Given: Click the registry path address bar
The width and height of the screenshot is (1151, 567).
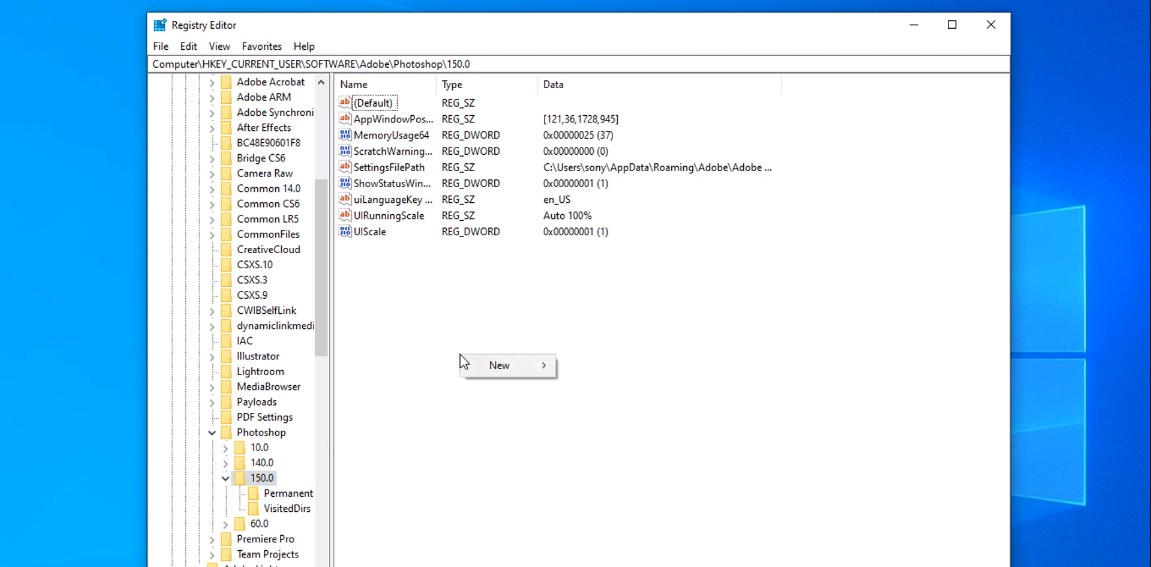Looking at the screenshot, I should [578, 64].
